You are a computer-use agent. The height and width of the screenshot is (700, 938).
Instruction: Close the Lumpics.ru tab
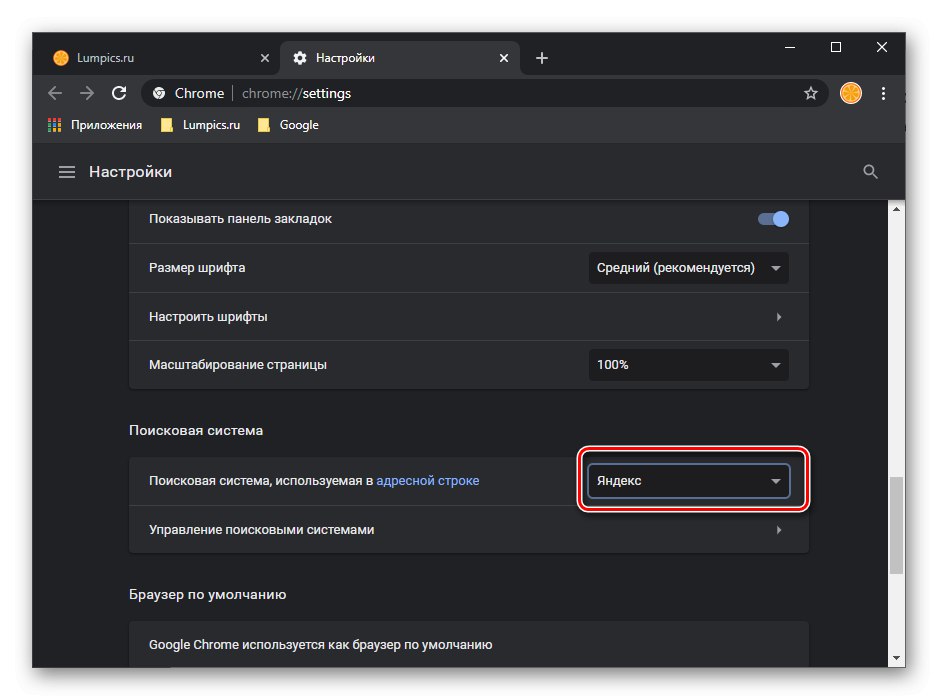coord(265,58)
